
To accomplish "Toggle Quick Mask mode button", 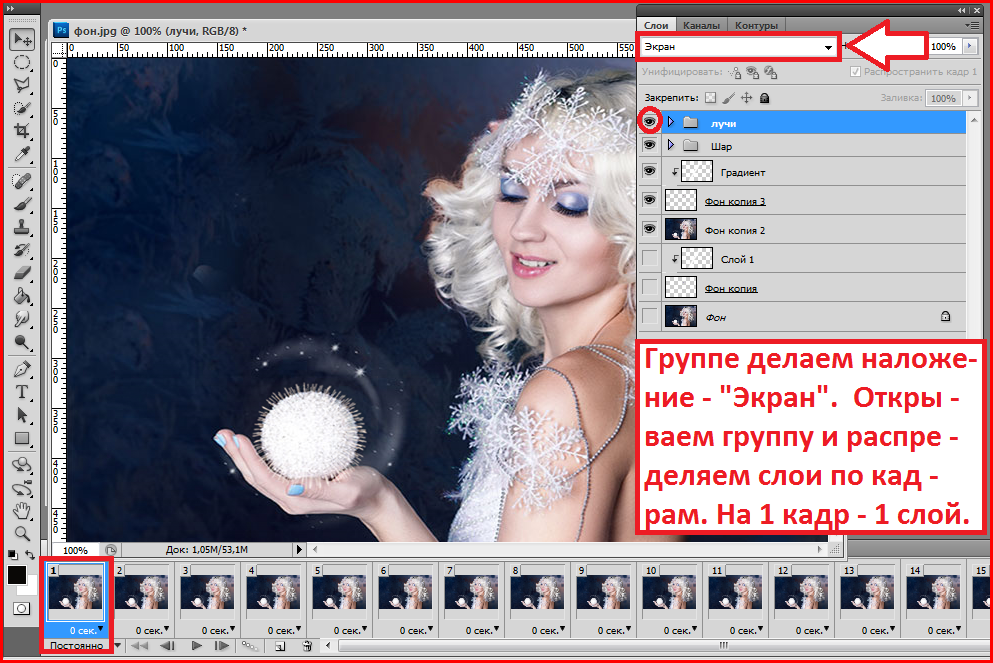I will tap(21, 609).
